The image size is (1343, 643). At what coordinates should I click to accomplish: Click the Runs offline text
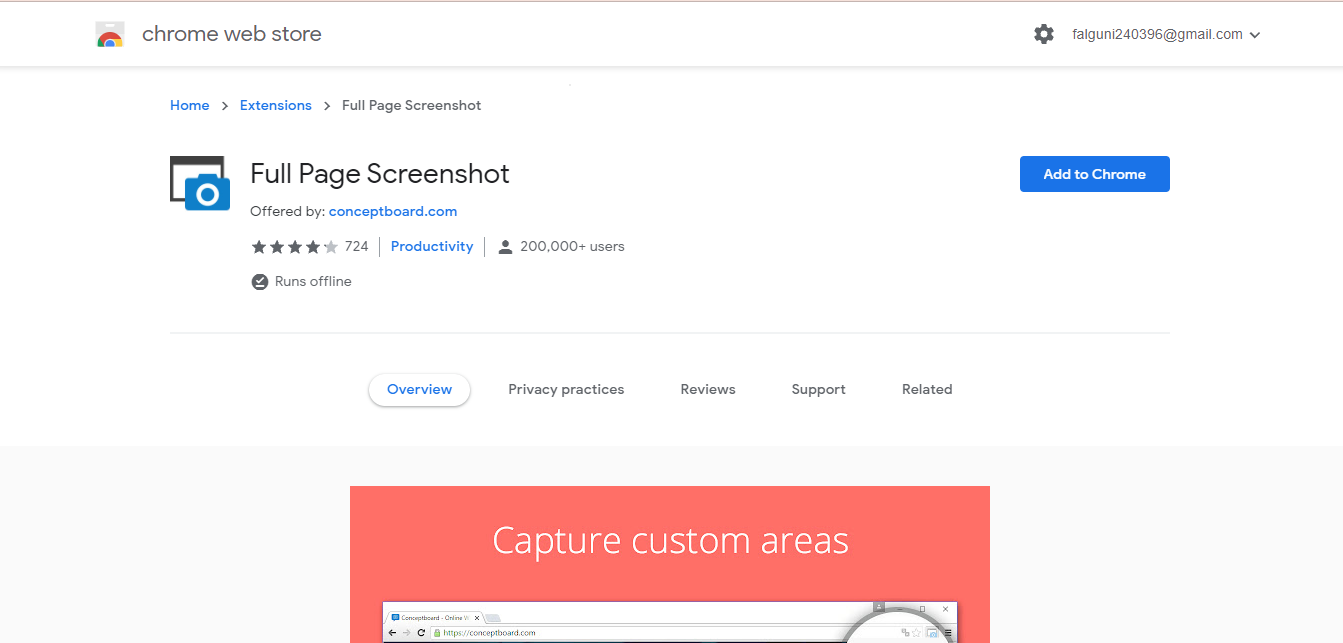[x=313, y=282]
